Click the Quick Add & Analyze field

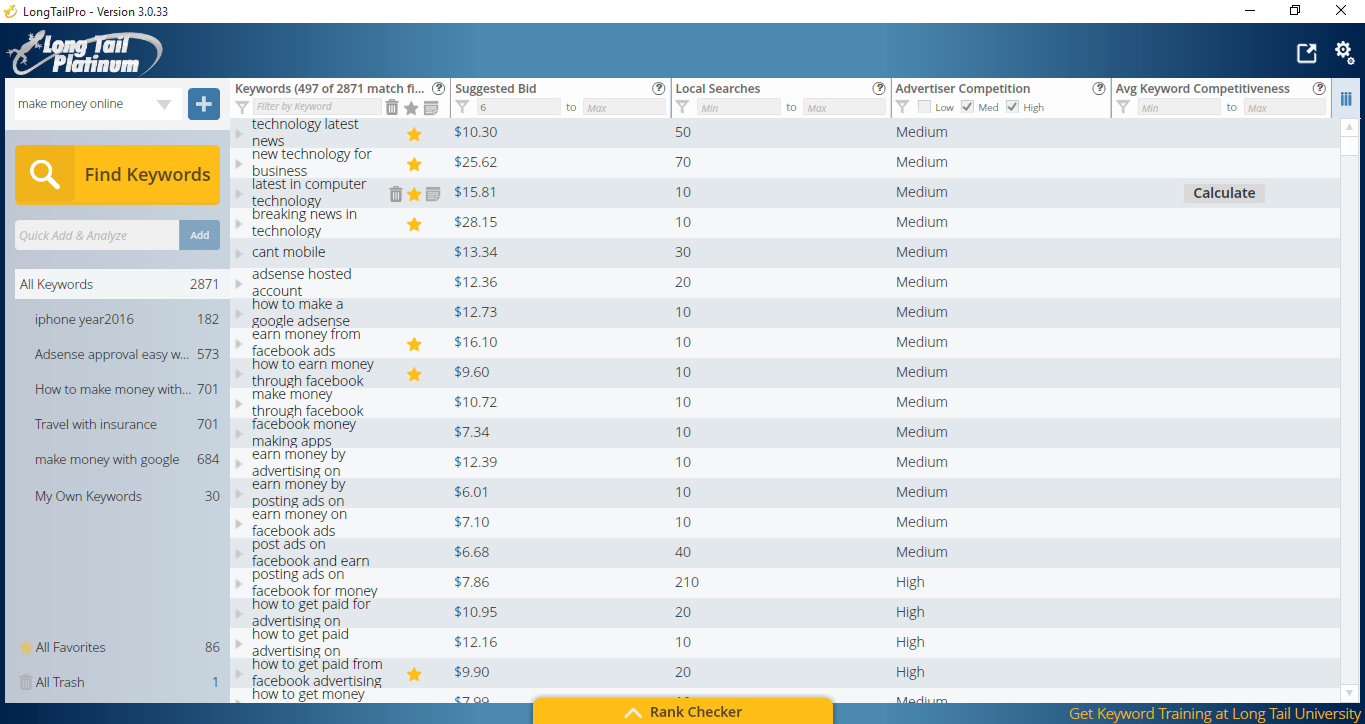(x=97, y=235)
